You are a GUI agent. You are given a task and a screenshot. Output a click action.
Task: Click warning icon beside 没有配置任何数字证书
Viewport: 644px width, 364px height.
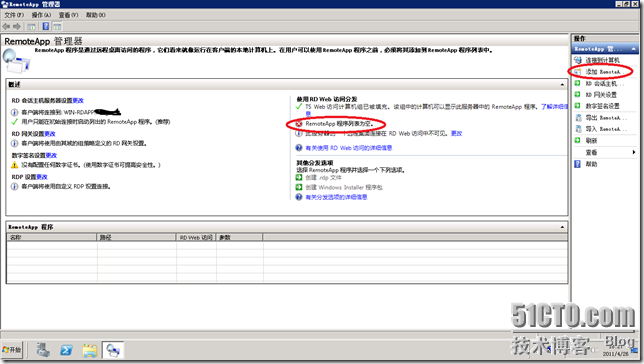(x=14, y=165)
